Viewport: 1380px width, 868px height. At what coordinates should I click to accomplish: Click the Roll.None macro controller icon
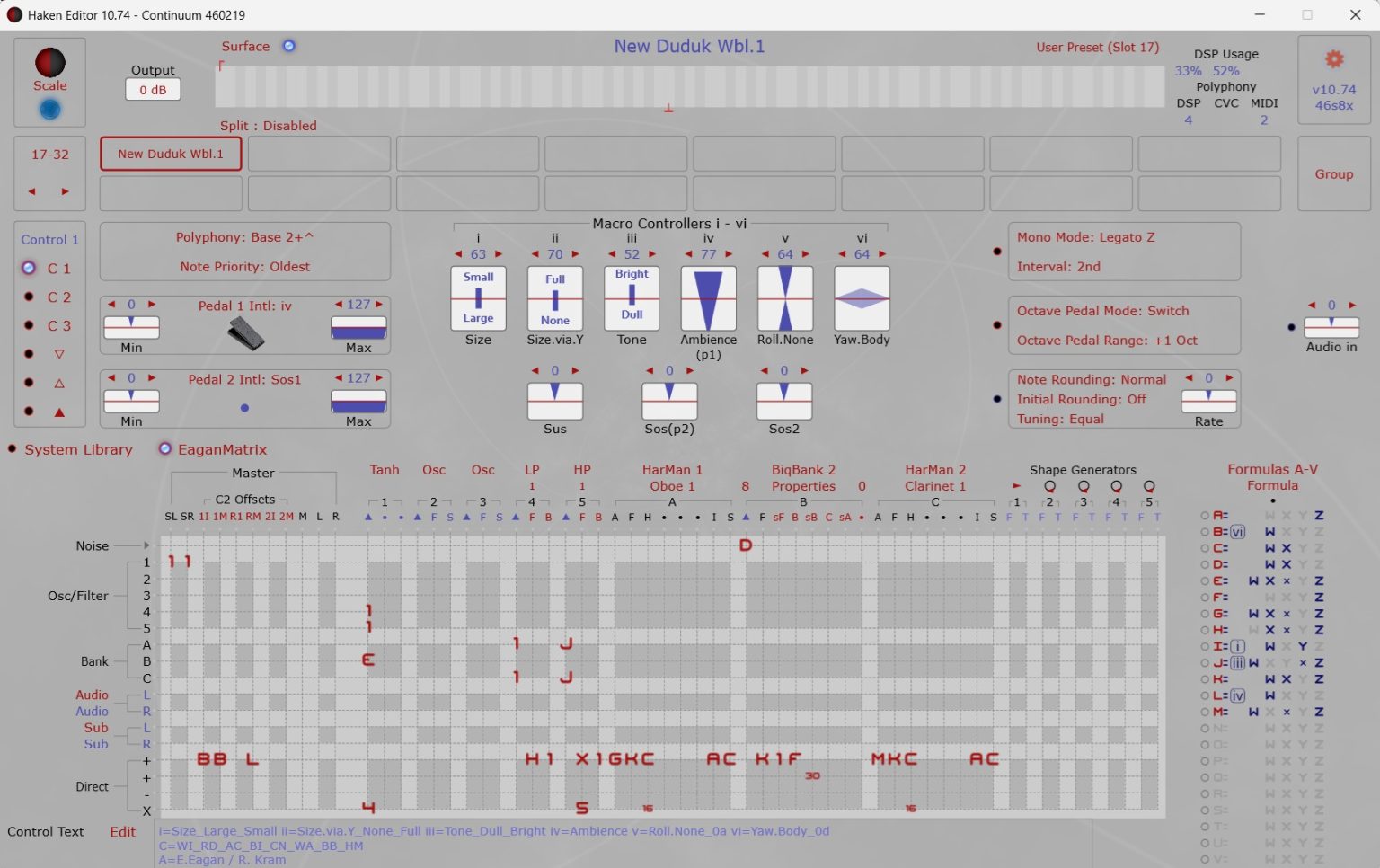tap(785, 298)
